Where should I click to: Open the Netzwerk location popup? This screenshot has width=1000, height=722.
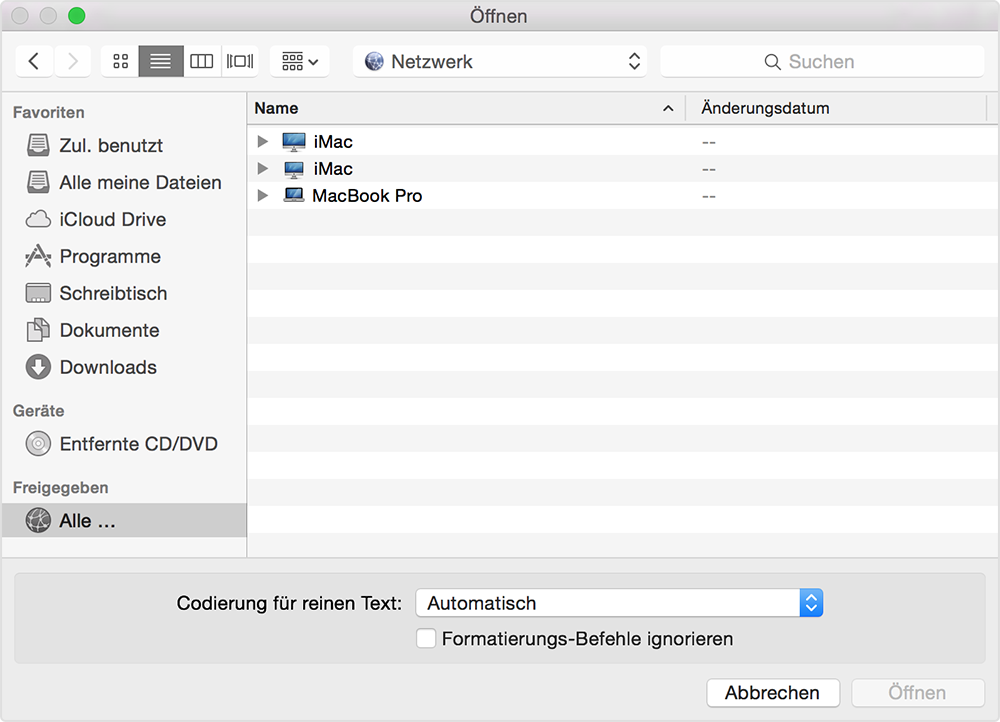(500, 61)
